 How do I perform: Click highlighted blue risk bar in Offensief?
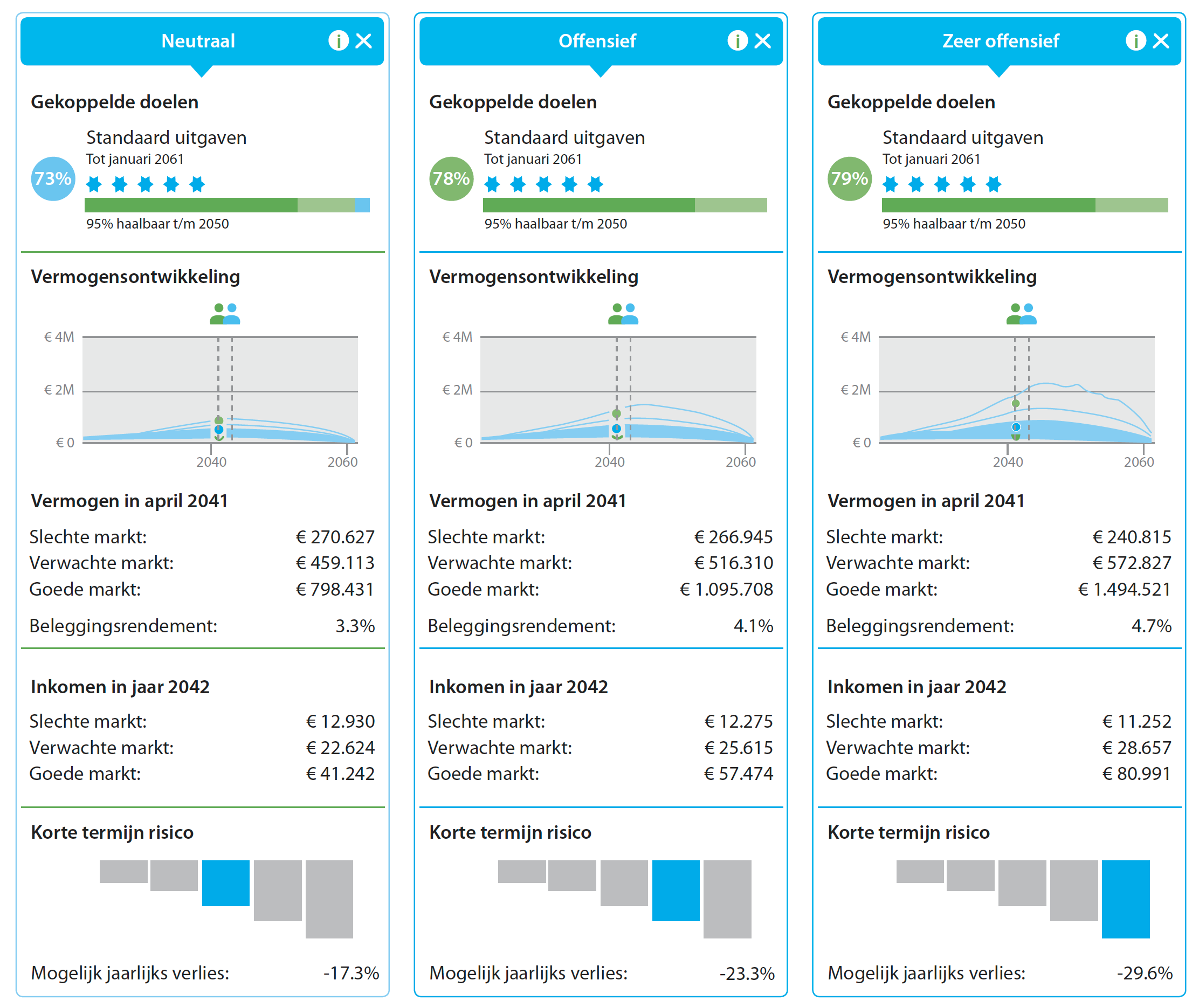(x=676, y=890)
